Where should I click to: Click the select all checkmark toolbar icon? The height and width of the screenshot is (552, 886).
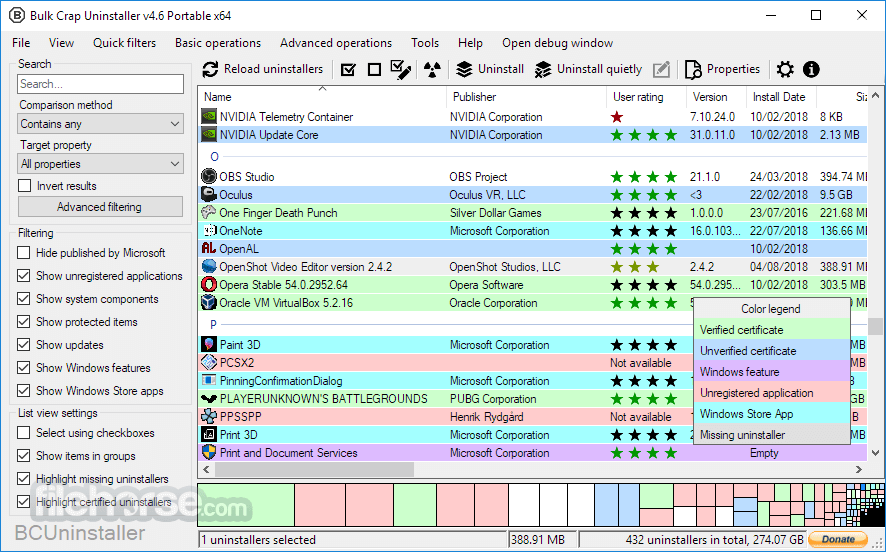(349, 69)
